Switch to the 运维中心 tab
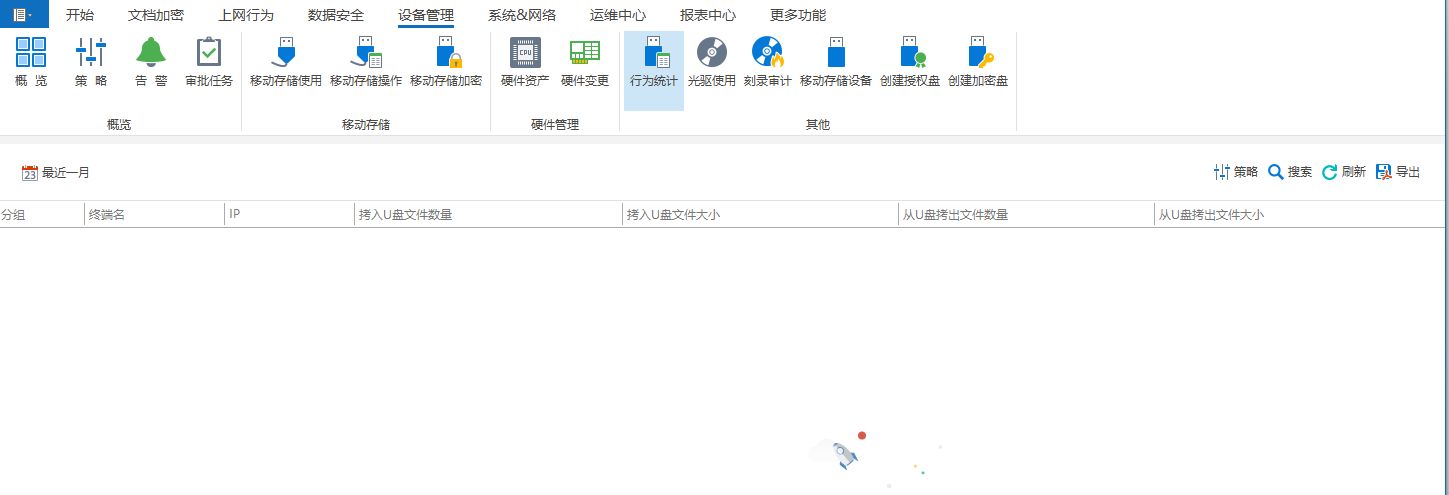Image resolution: width=1449 pixels, height=495 pixels. click(x=618, y=15)
